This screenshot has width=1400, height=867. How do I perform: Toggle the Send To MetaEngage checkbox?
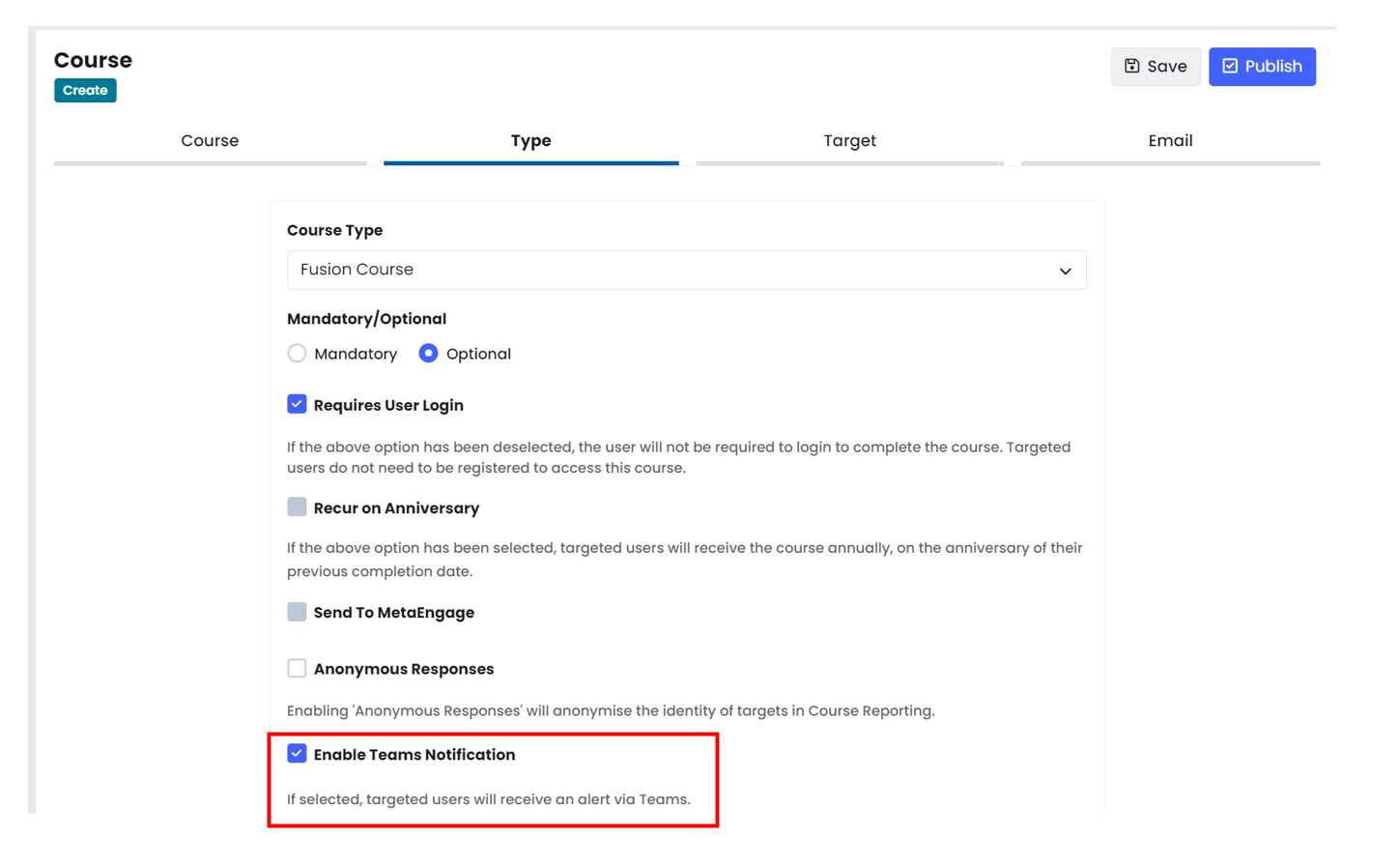point(297,612)
